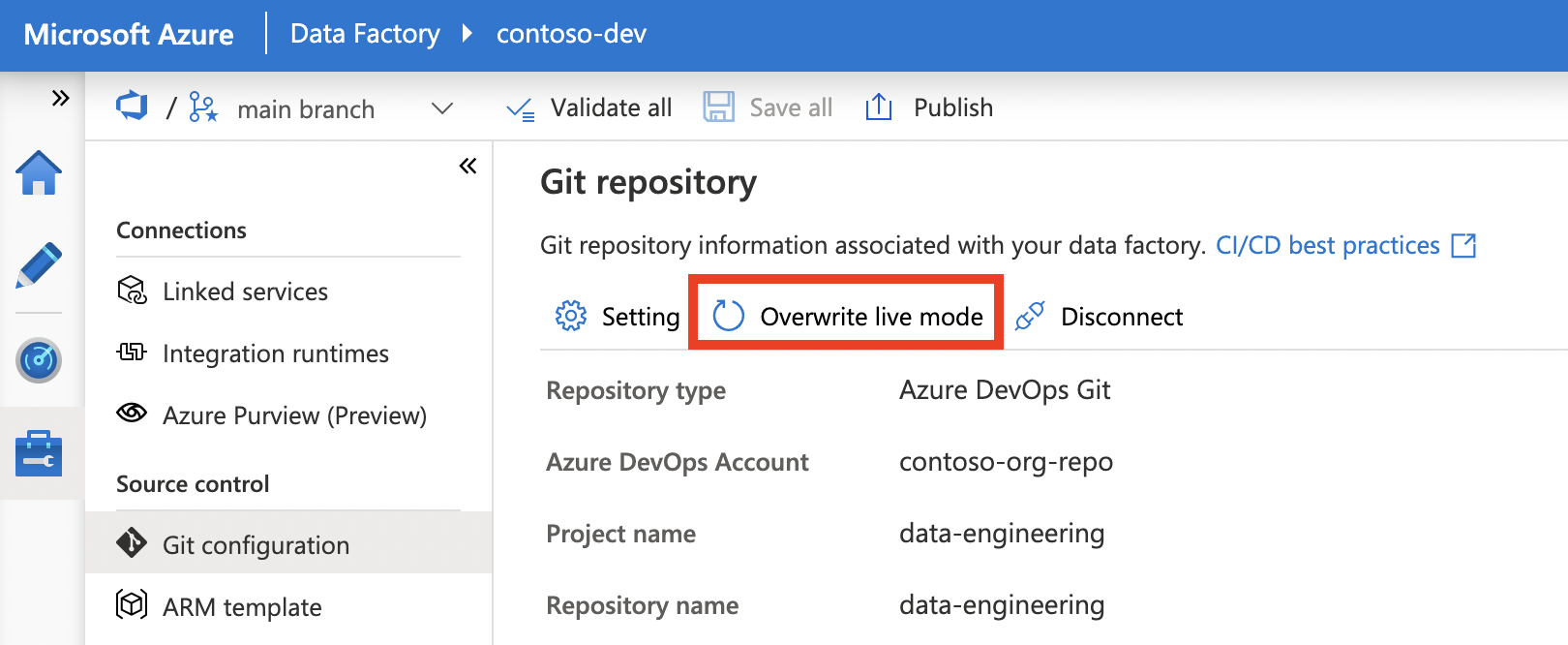The width and height of the screenshot is (1568, 645).
Task: Click Data Factory breadcrumb in header
Action: (365, 34)
